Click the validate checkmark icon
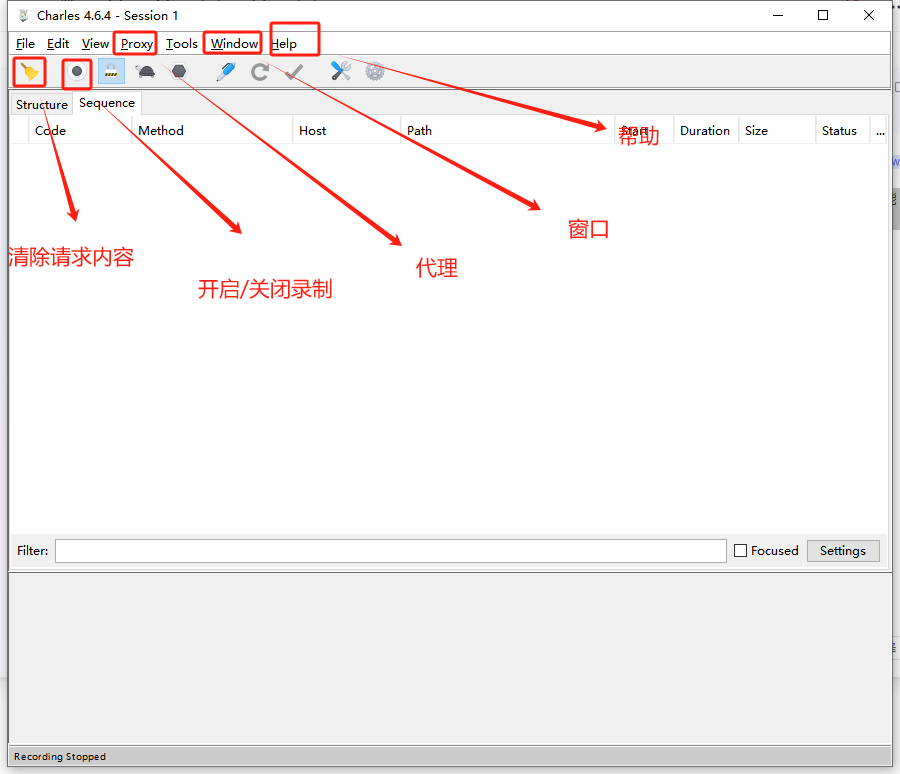The width and height of the screenshot is (900, 774). [x=294, y=72]
